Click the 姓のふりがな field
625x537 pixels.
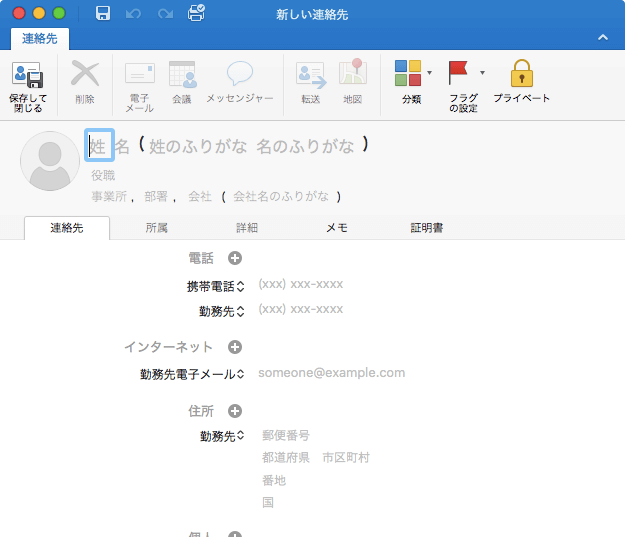(x=198, y=147)
